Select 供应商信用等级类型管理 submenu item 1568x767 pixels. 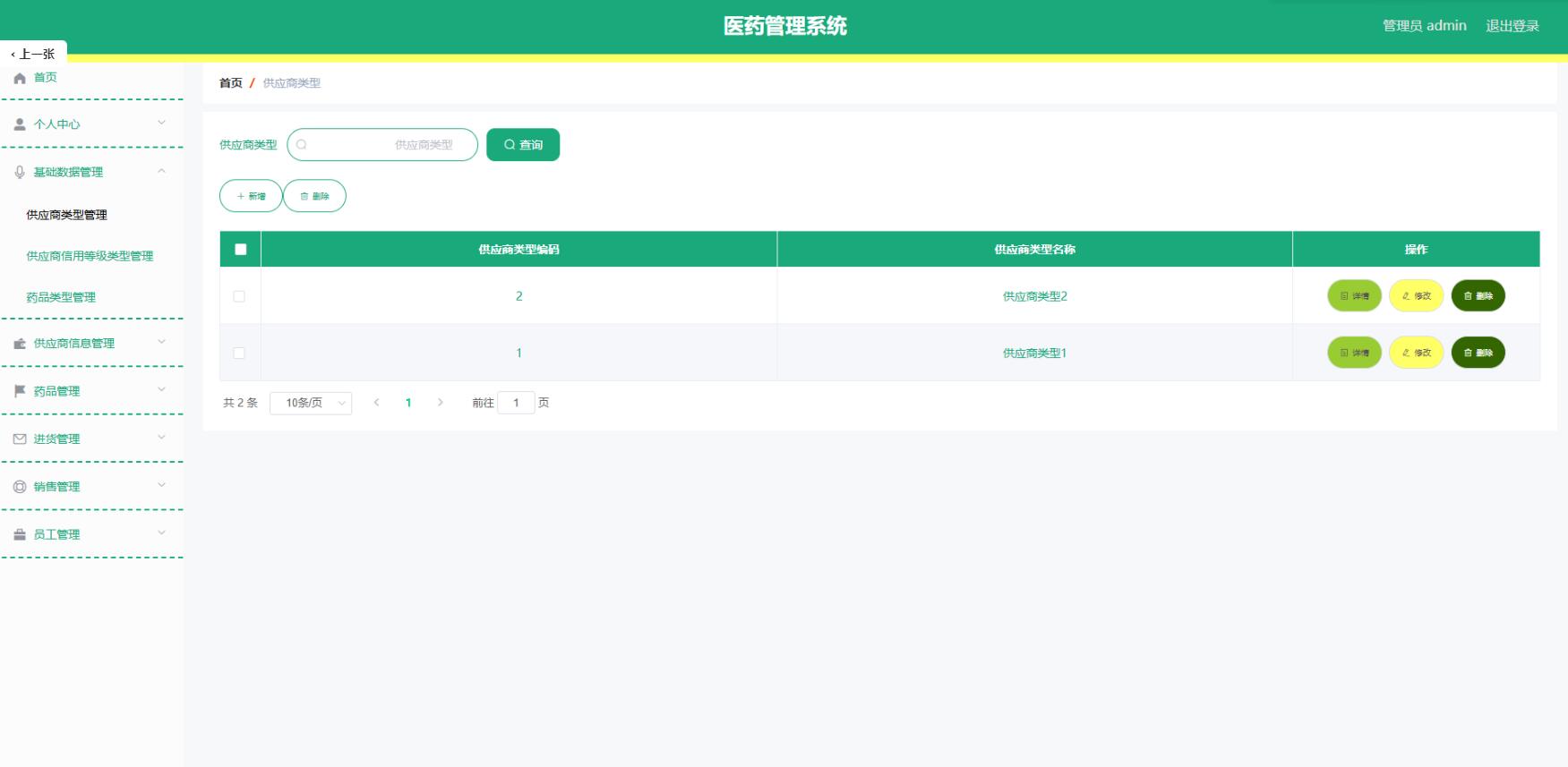90,256
